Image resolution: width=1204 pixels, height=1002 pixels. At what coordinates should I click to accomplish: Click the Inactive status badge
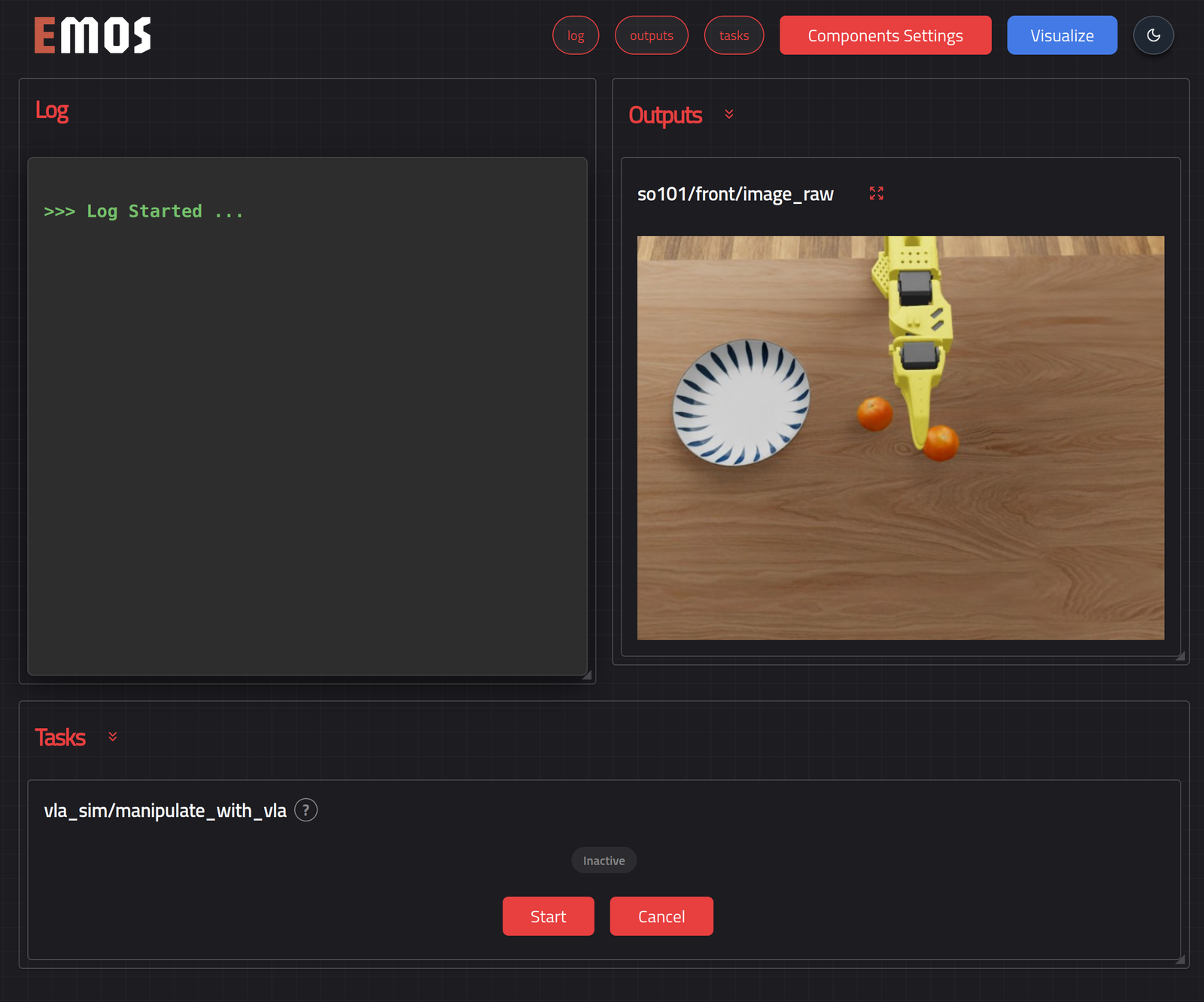[x=604, y=861]
